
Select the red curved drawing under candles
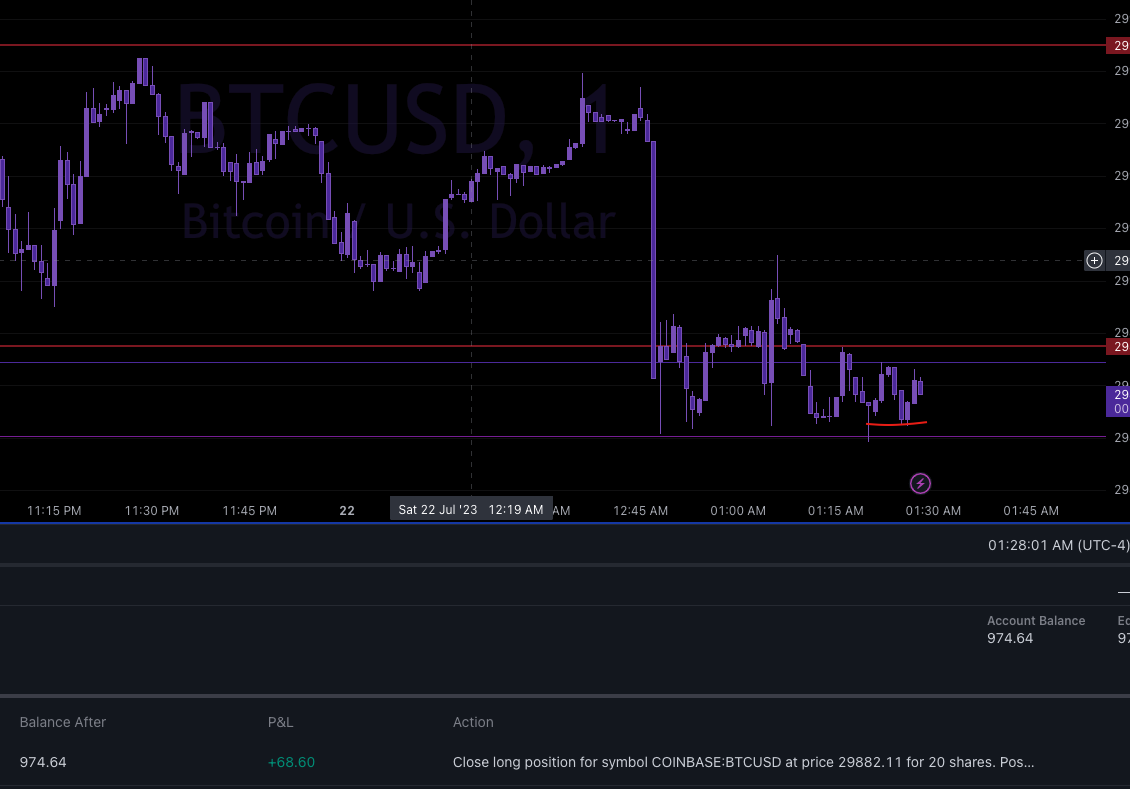coord(897,423)
